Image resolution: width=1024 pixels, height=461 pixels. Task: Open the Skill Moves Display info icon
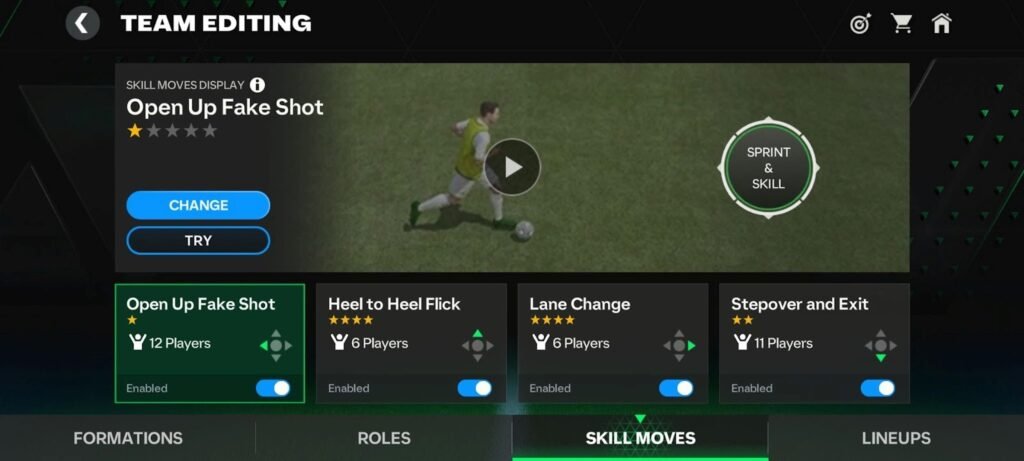coord(258,85)
